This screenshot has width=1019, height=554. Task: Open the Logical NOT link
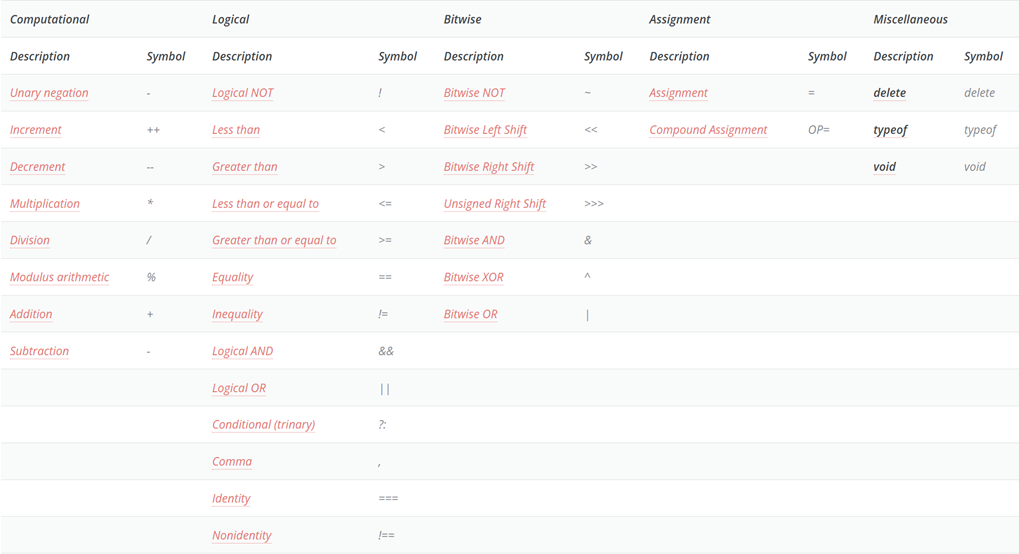242,93
